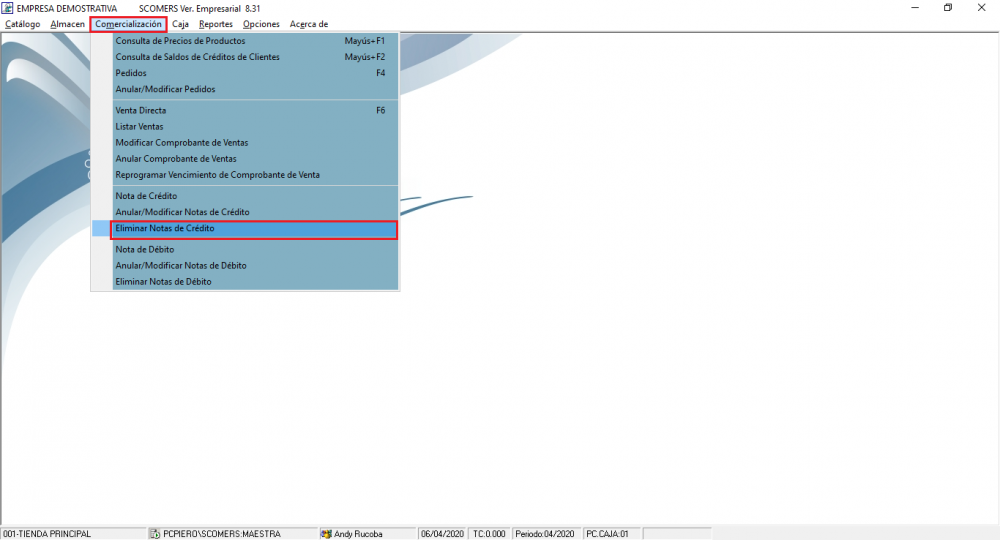The width and height of the screenshot is (1000, 540).
Task: Choose the Pedidos entry
Action: [255, 73]
